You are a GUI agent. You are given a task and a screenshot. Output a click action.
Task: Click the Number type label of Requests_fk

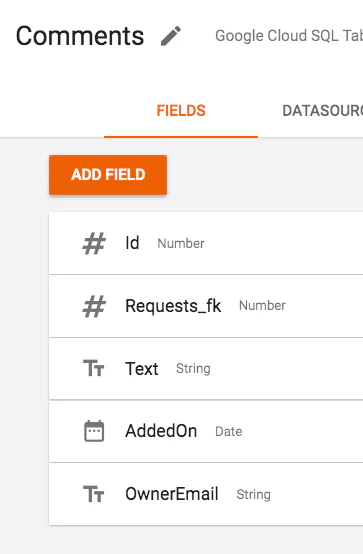coord(262,306)
